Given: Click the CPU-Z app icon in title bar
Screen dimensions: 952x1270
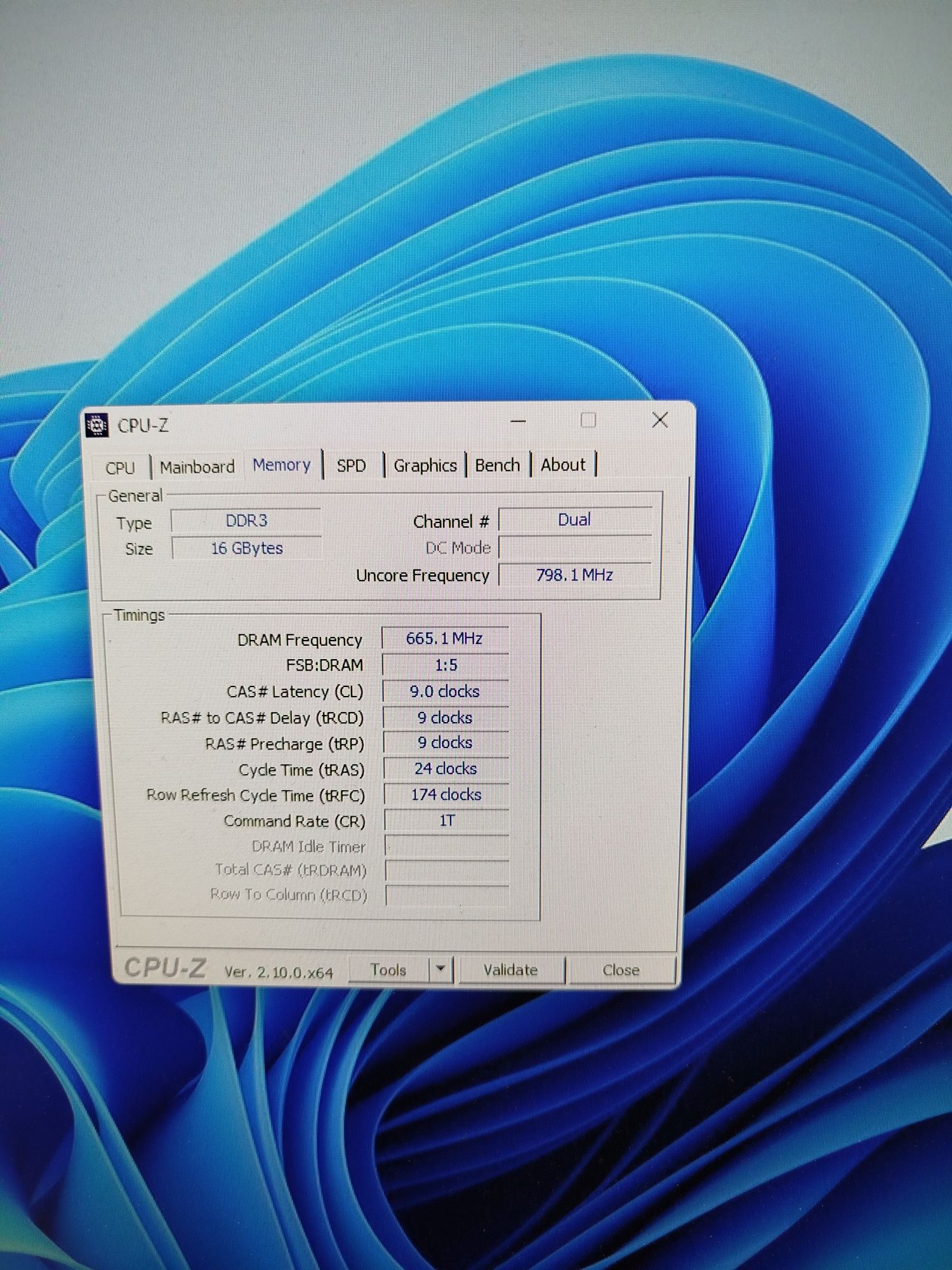Looking at the screenshot, I should click(x=97, y=425).
